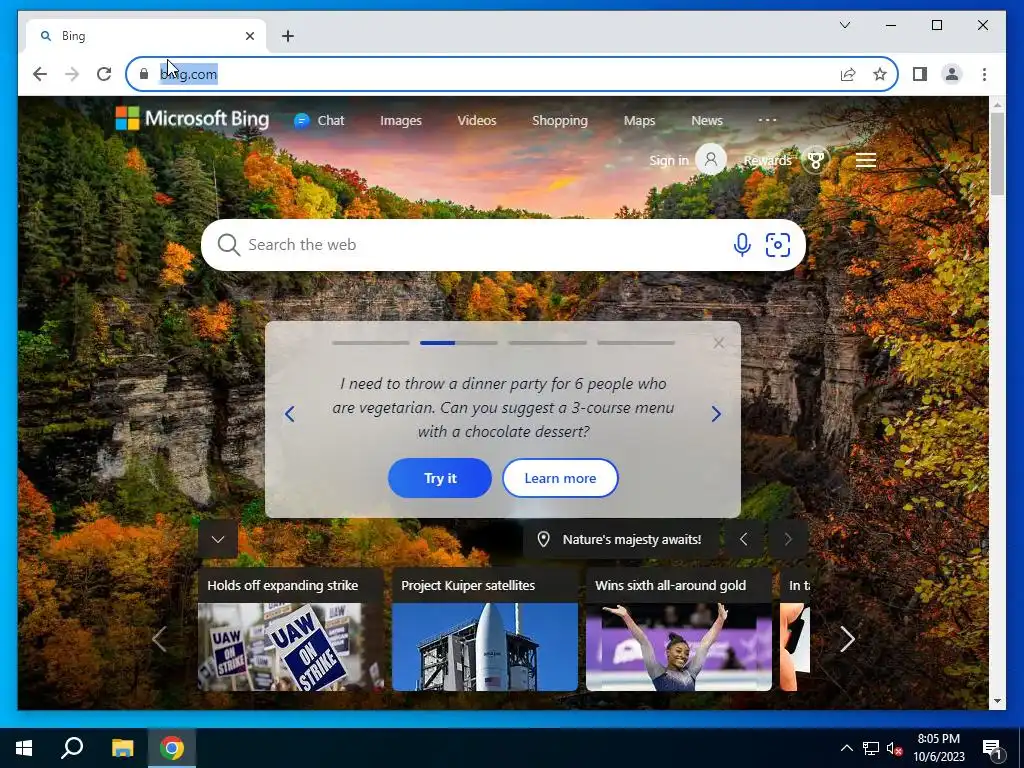Show previous chat suggestion
1024x768 pixels.
click(x=290, y=413)
